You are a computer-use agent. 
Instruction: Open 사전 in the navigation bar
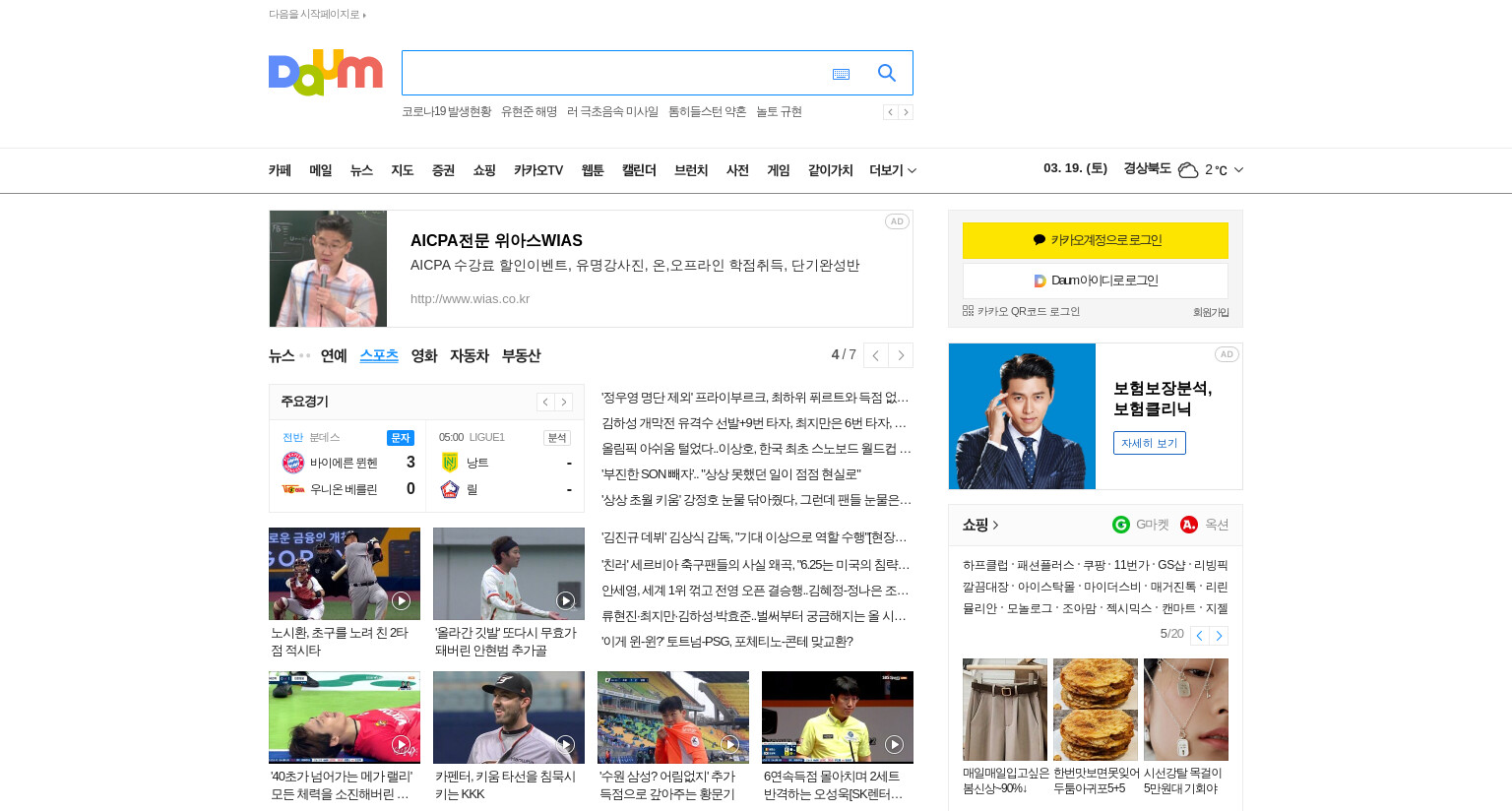coord(737,170)
